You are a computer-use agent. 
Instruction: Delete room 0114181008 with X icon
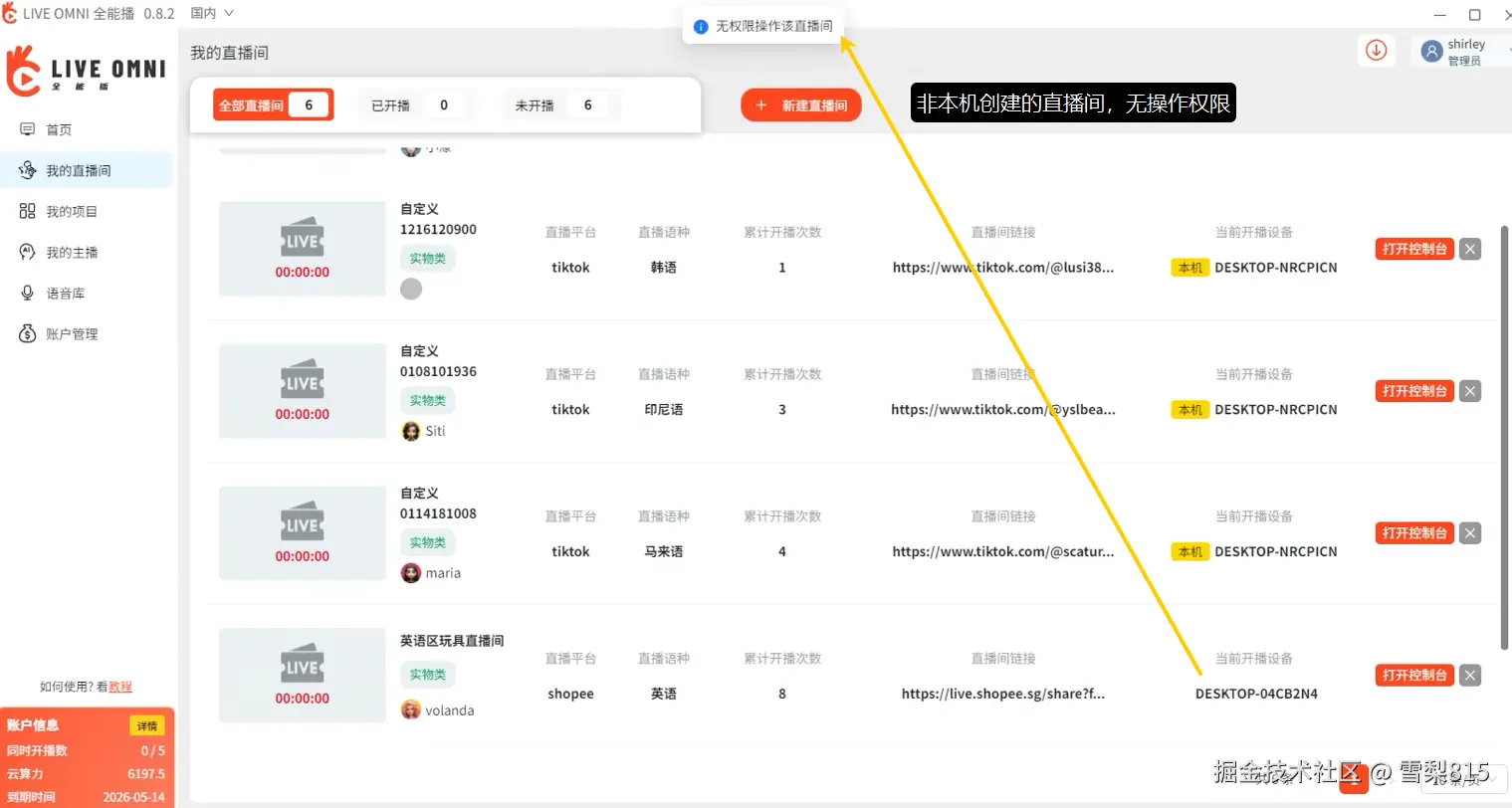(x=1470, y=533)
